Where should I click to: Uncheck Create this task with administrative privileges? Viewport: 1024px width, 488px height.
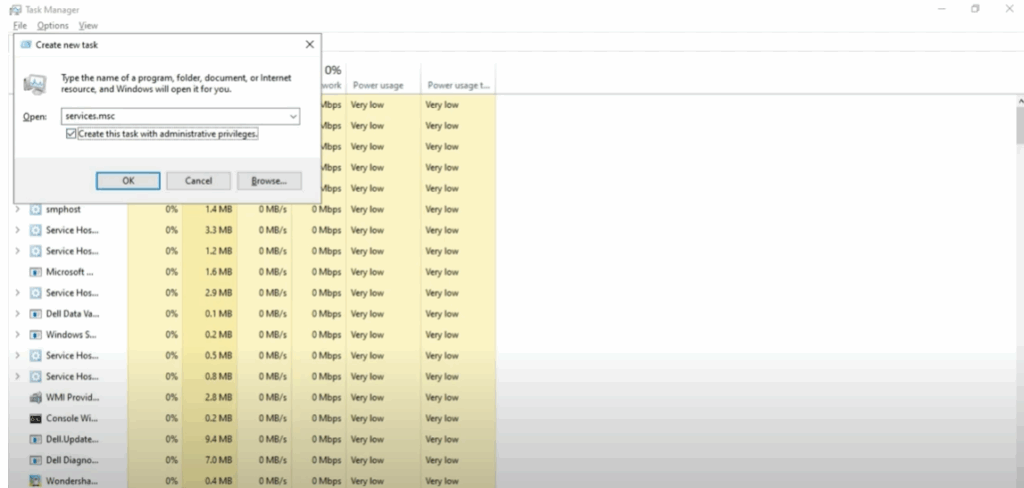tap(71, 134)
